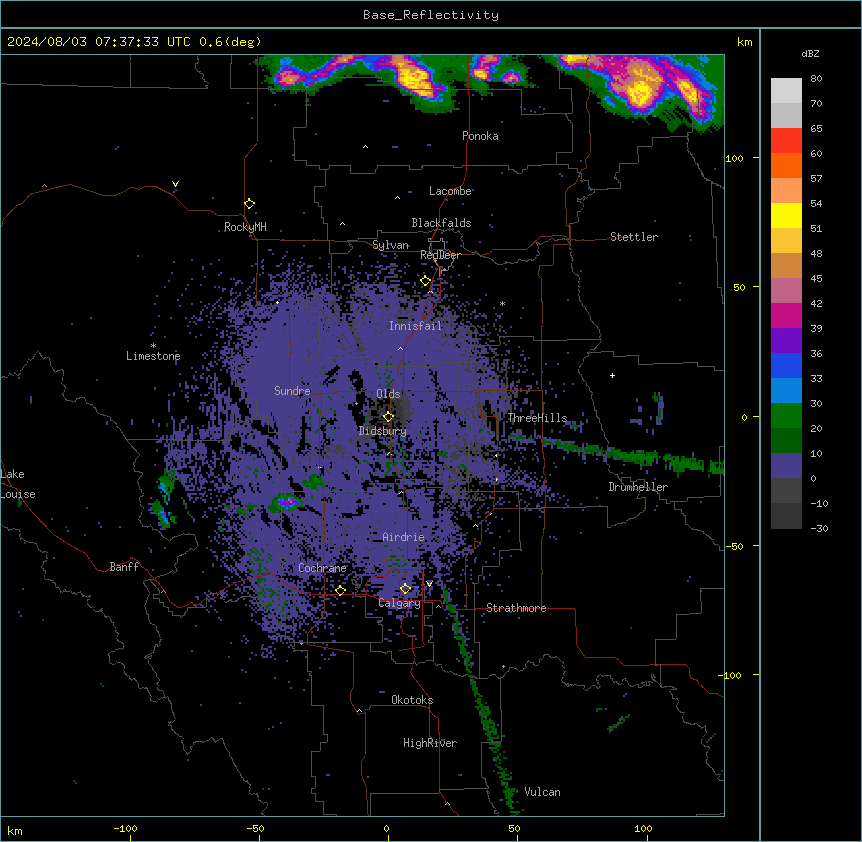862x842 pixels.
Task: Click the Lake Louise label
Action: point(18,484)
